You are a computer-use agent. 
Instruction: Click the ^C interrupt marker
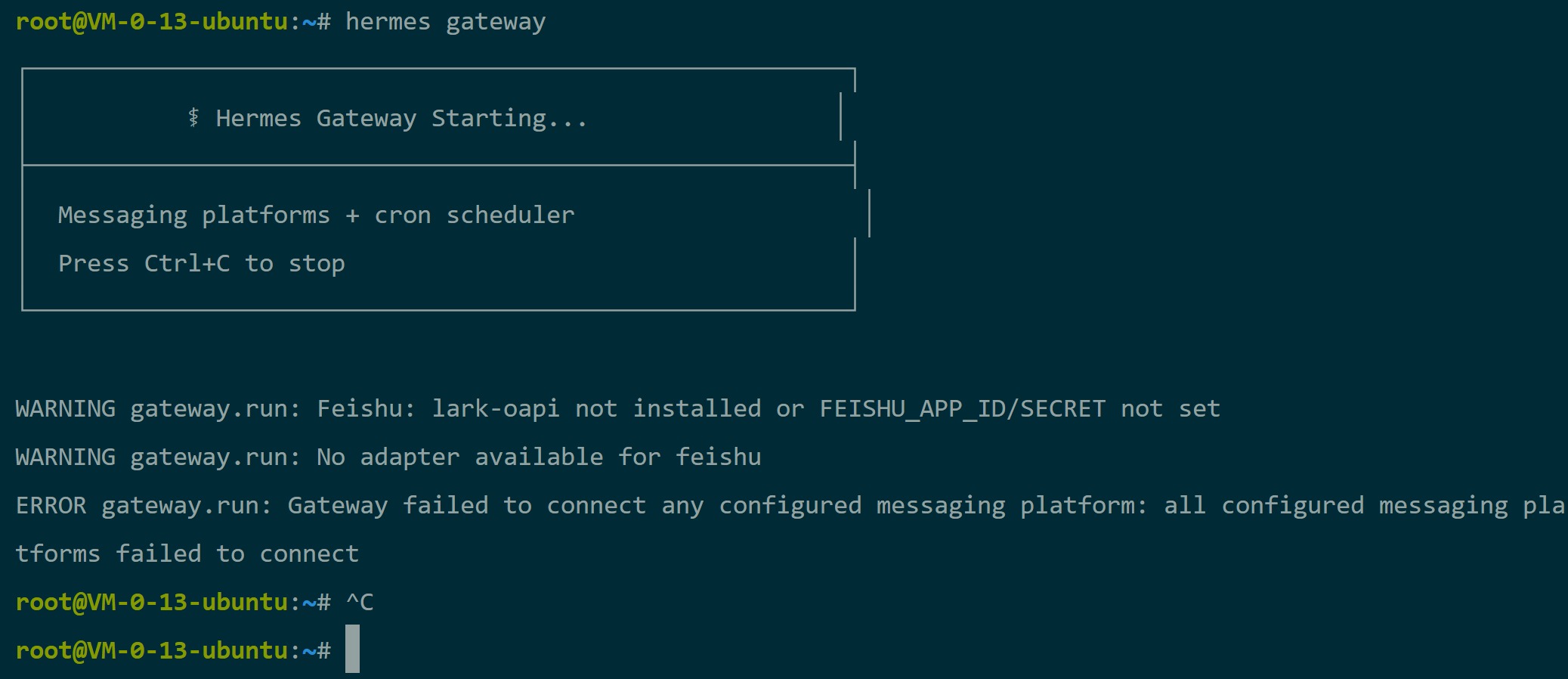click(360, 602)
